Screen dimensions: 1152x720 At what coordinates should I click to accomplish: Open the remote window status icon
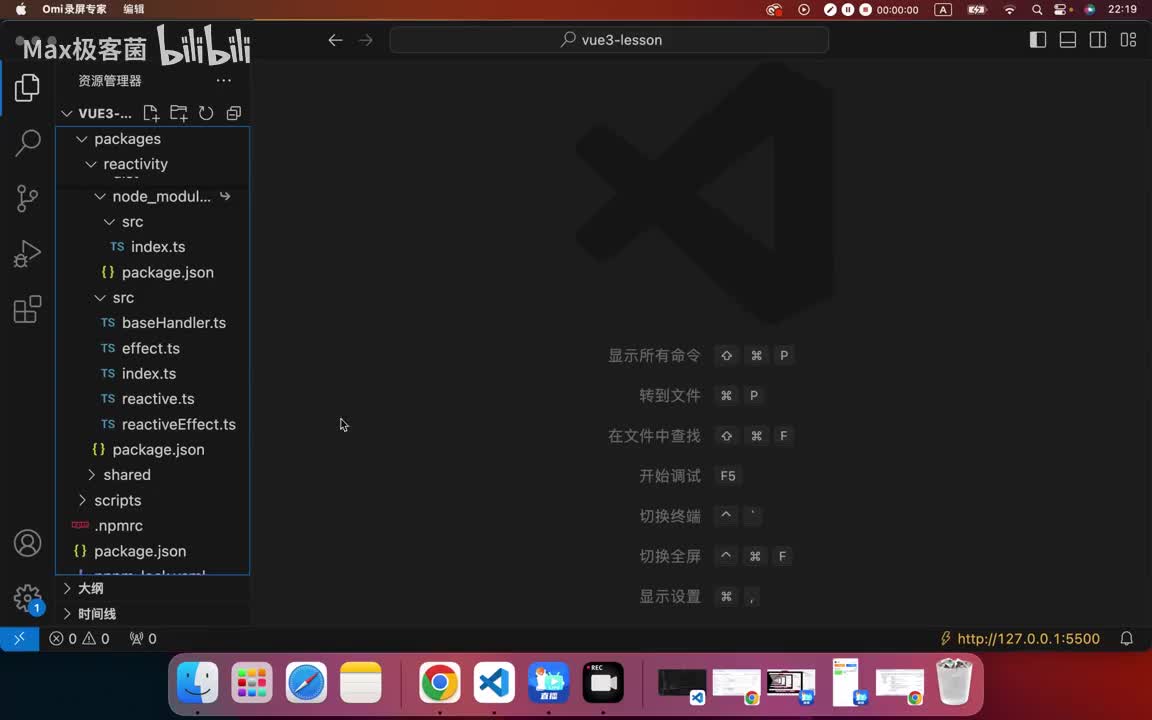click(x=20, y=638)
